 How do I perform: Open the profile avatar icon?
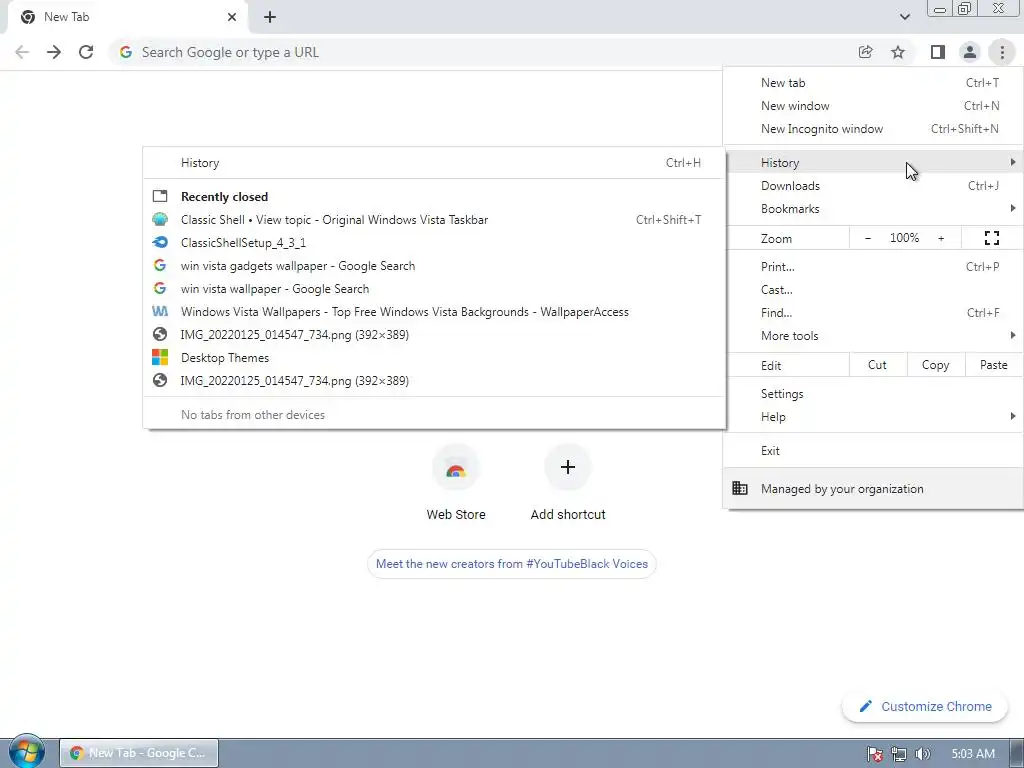970,52
